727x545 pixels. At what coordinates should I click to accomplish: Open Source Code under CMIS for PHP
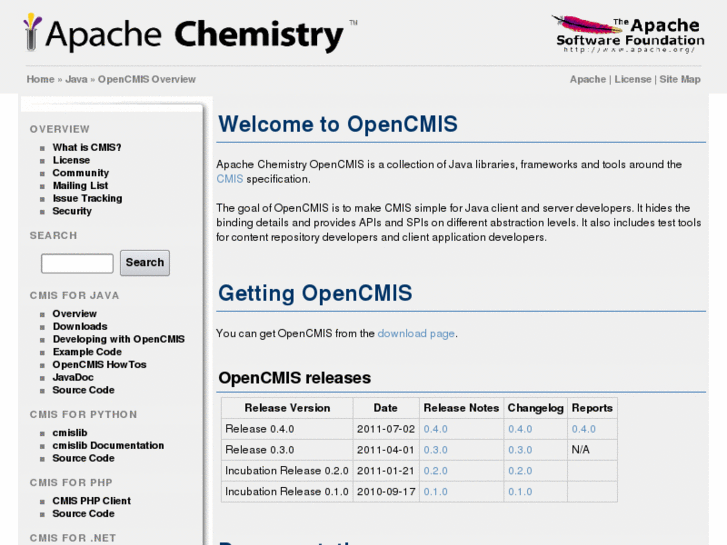(x=83, y=514)
